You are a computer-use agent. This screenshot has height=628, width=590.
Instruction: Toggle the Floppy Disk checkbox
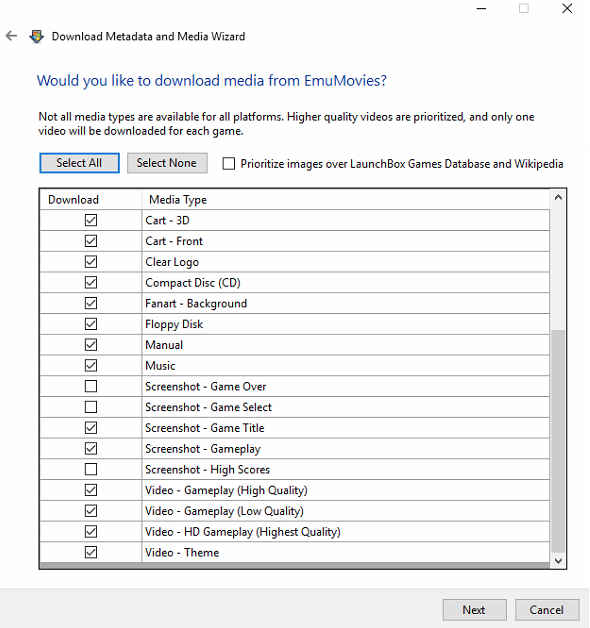(x=91, y=324)
